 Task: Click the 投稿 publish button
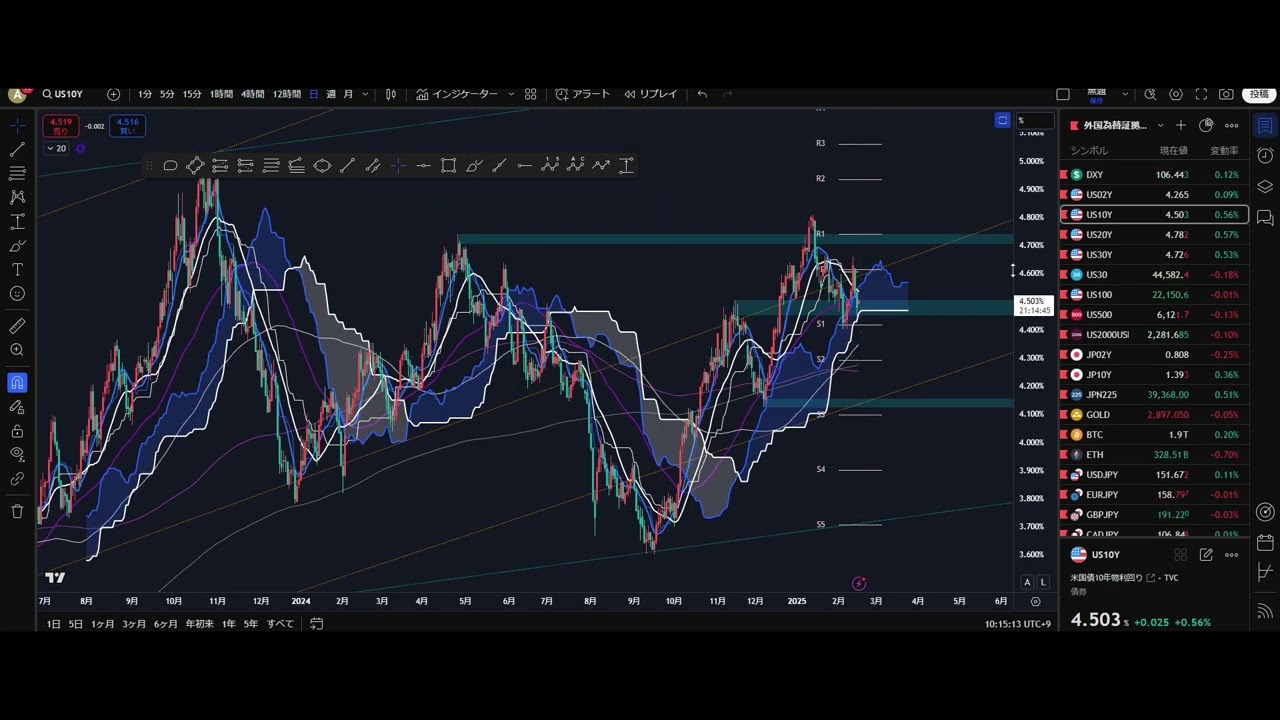coord(1258,94)
